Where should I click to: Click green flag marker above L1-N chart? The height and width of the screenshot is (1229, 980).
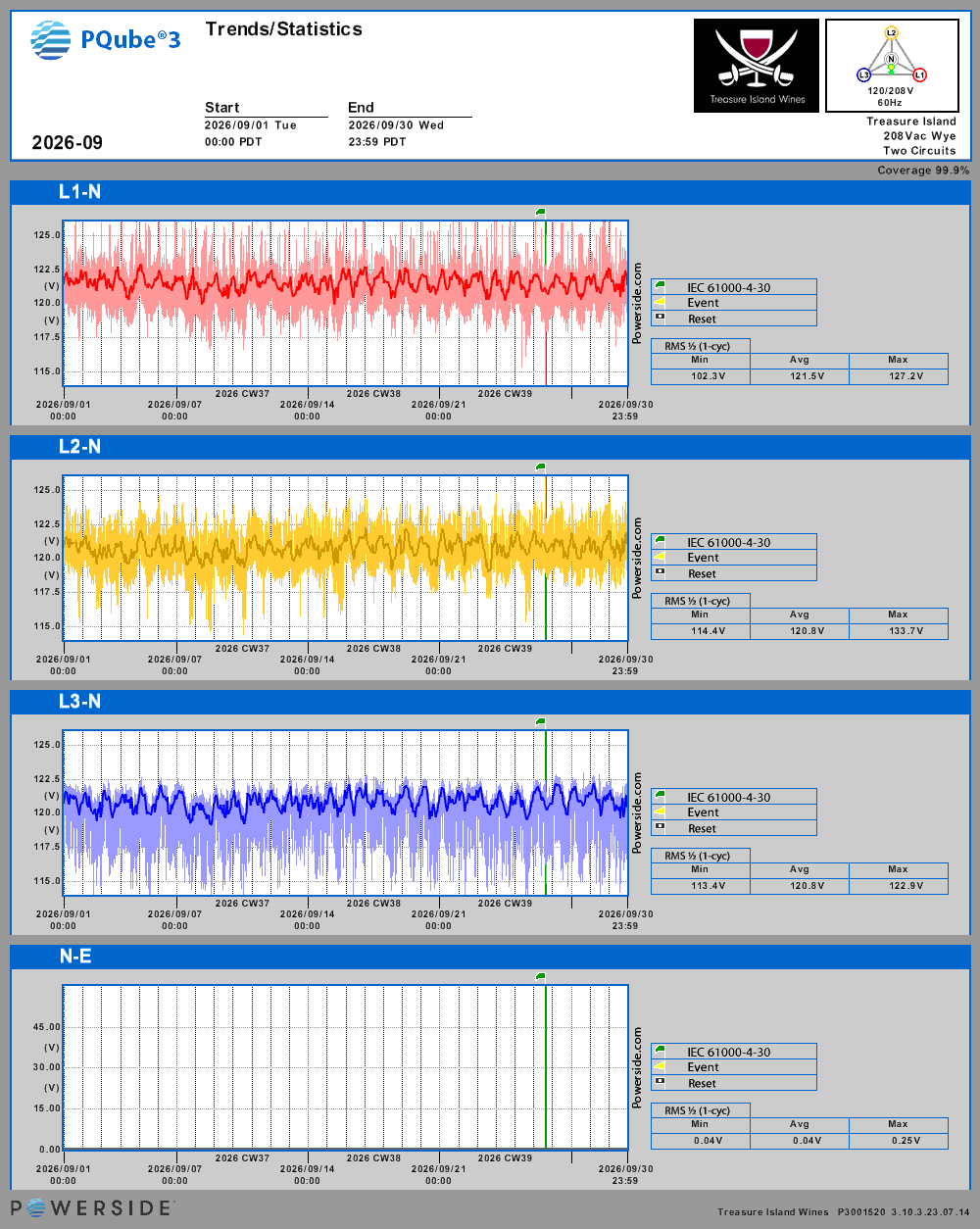pyautogui.click(x=540, y=212)
